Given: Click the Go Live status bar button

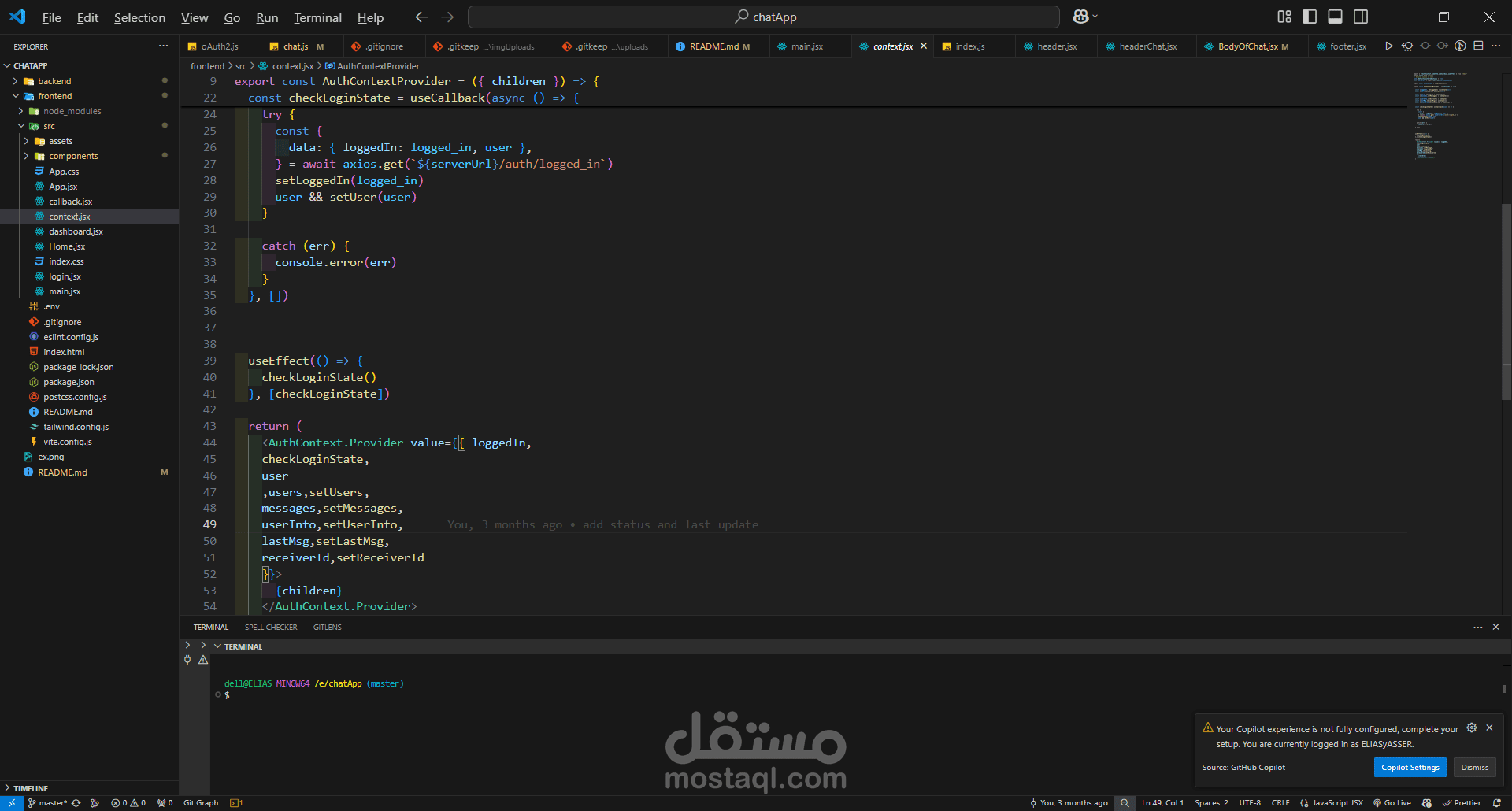Looking at the screenshot, I should [x=1392, y=803].
